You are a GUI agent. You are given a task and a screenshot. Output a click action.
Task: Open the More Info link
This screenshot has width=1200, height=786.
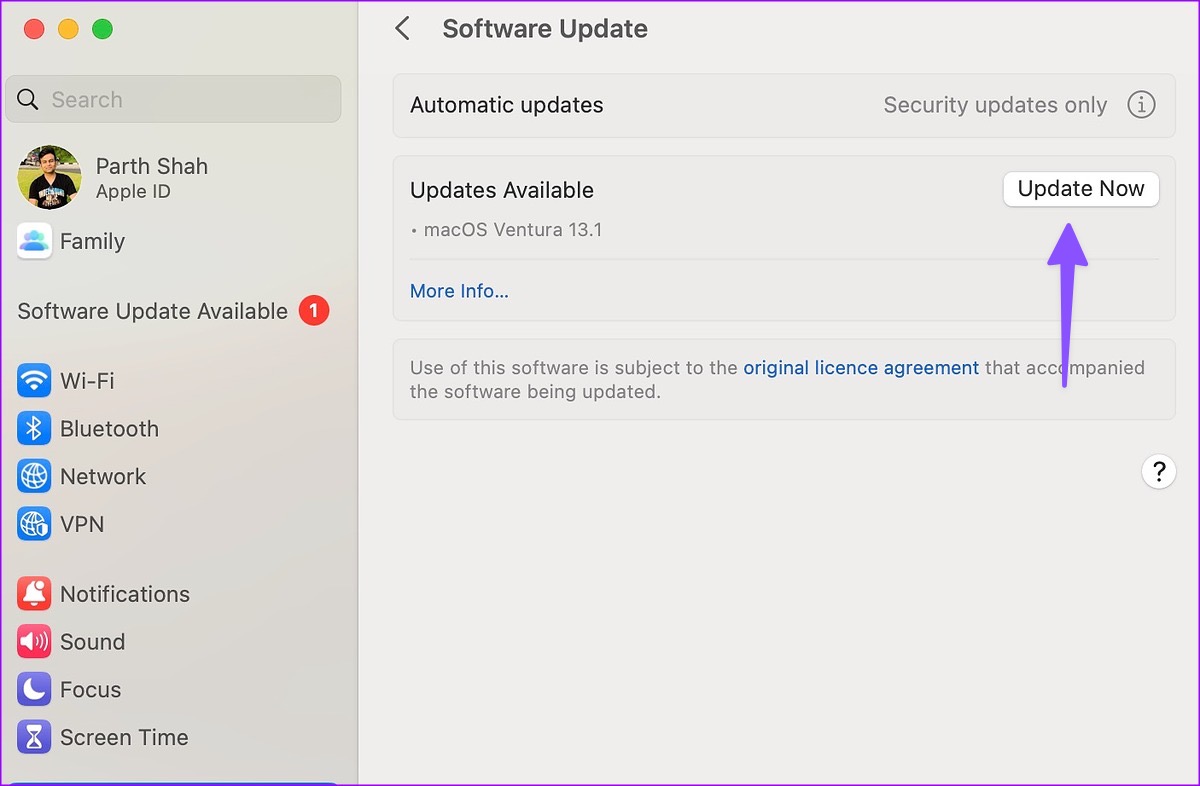[x=459, y=291]
